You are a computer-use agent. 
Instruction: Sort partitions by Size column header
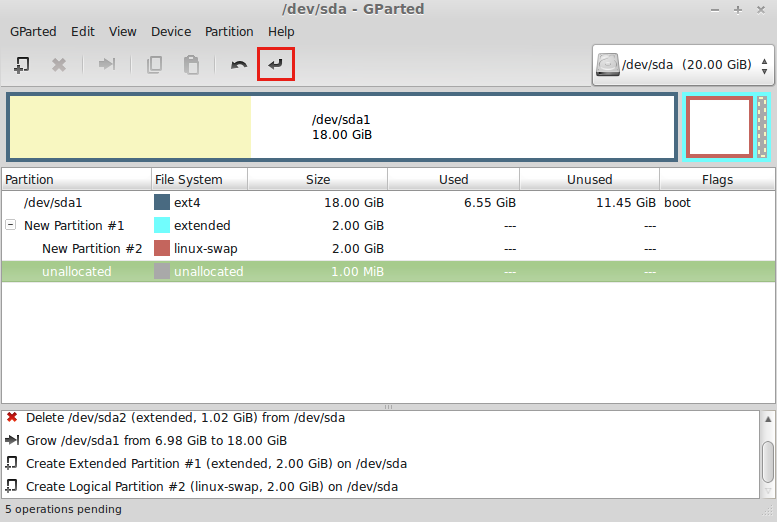tap(317, 180)
